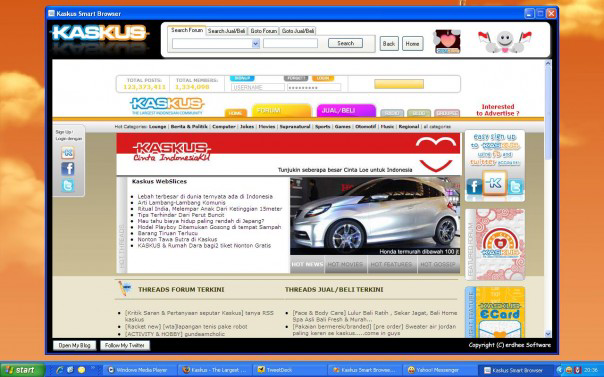Select the Search Forum tab
The image size is (604, 377).
point(187,30)
